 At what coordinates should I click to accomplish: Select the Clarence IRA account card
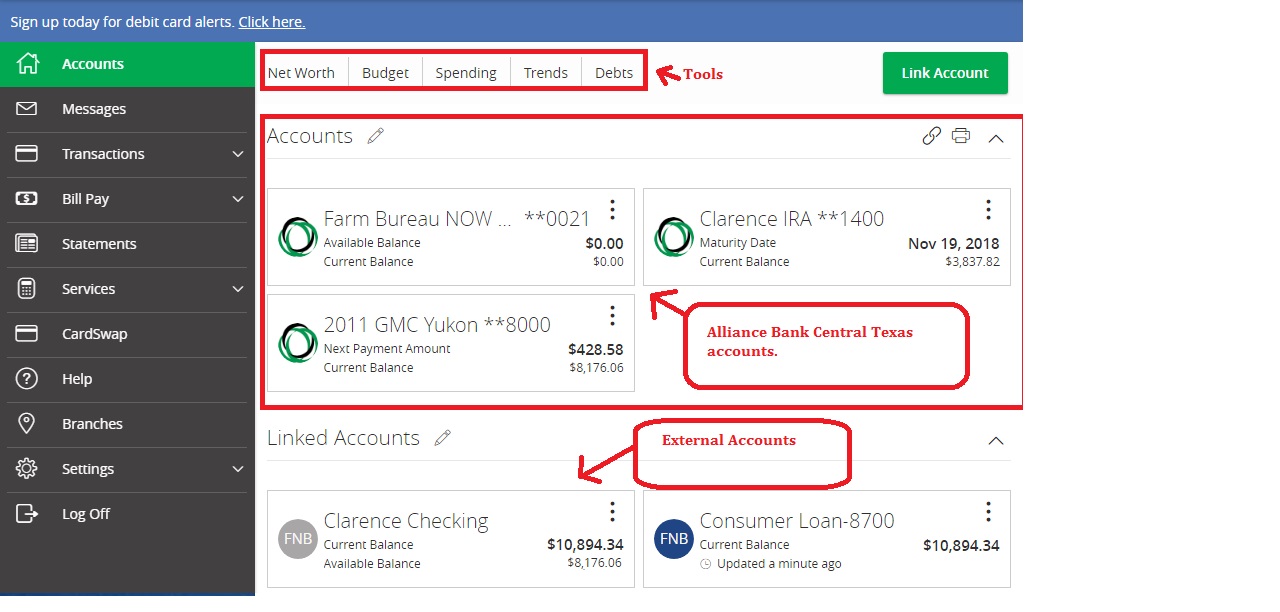click(x=800, y=238)
